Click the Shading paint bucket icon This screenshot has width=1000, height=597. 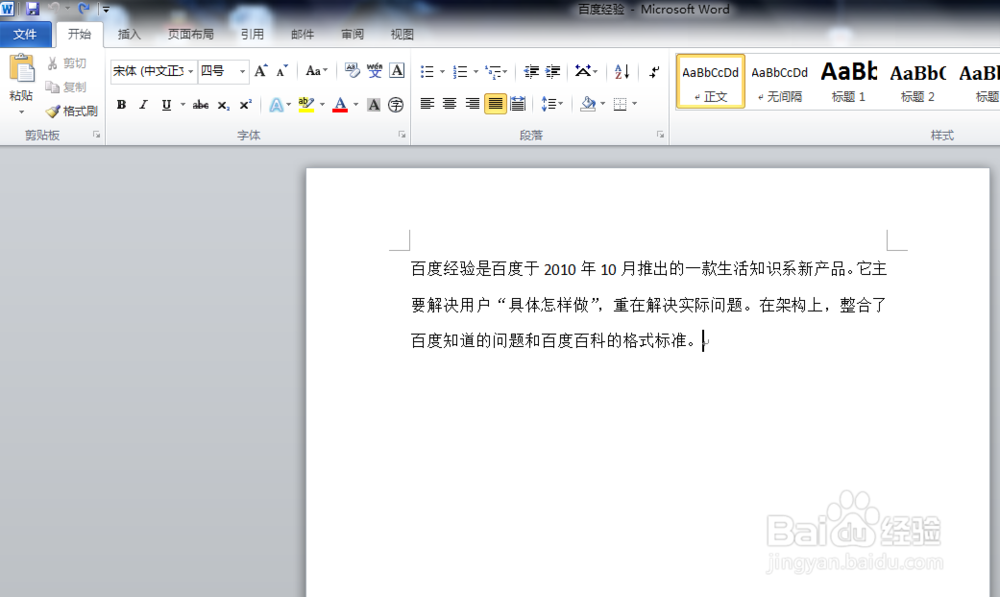tap(587, 103)
